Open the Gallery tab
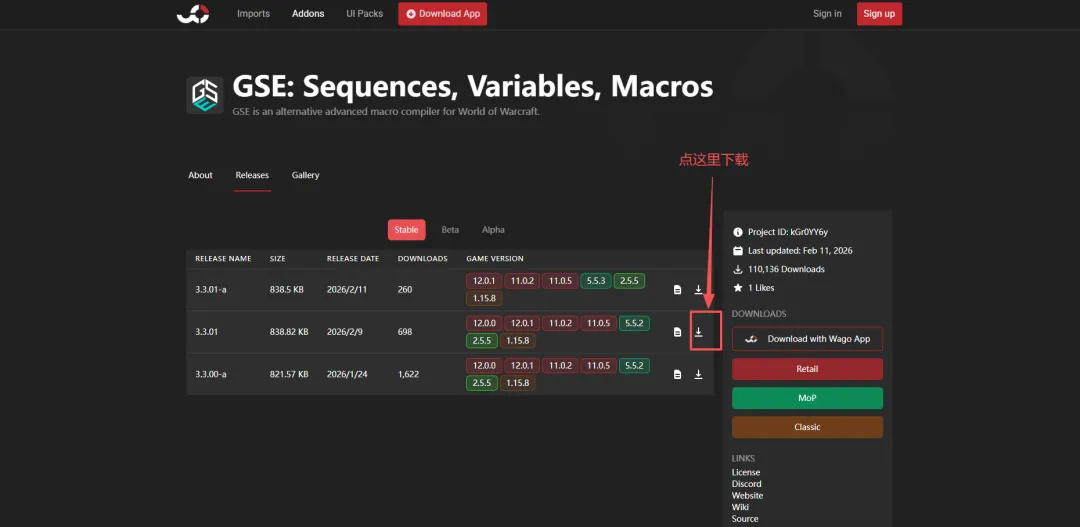Viewport: 1080px width, 527px height. (305, 175)
